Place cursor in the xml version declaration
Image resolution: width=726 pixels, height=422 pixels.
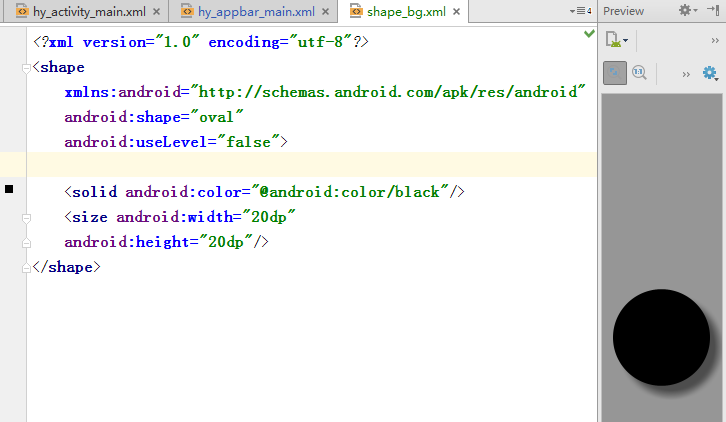(x=201, y=42)
